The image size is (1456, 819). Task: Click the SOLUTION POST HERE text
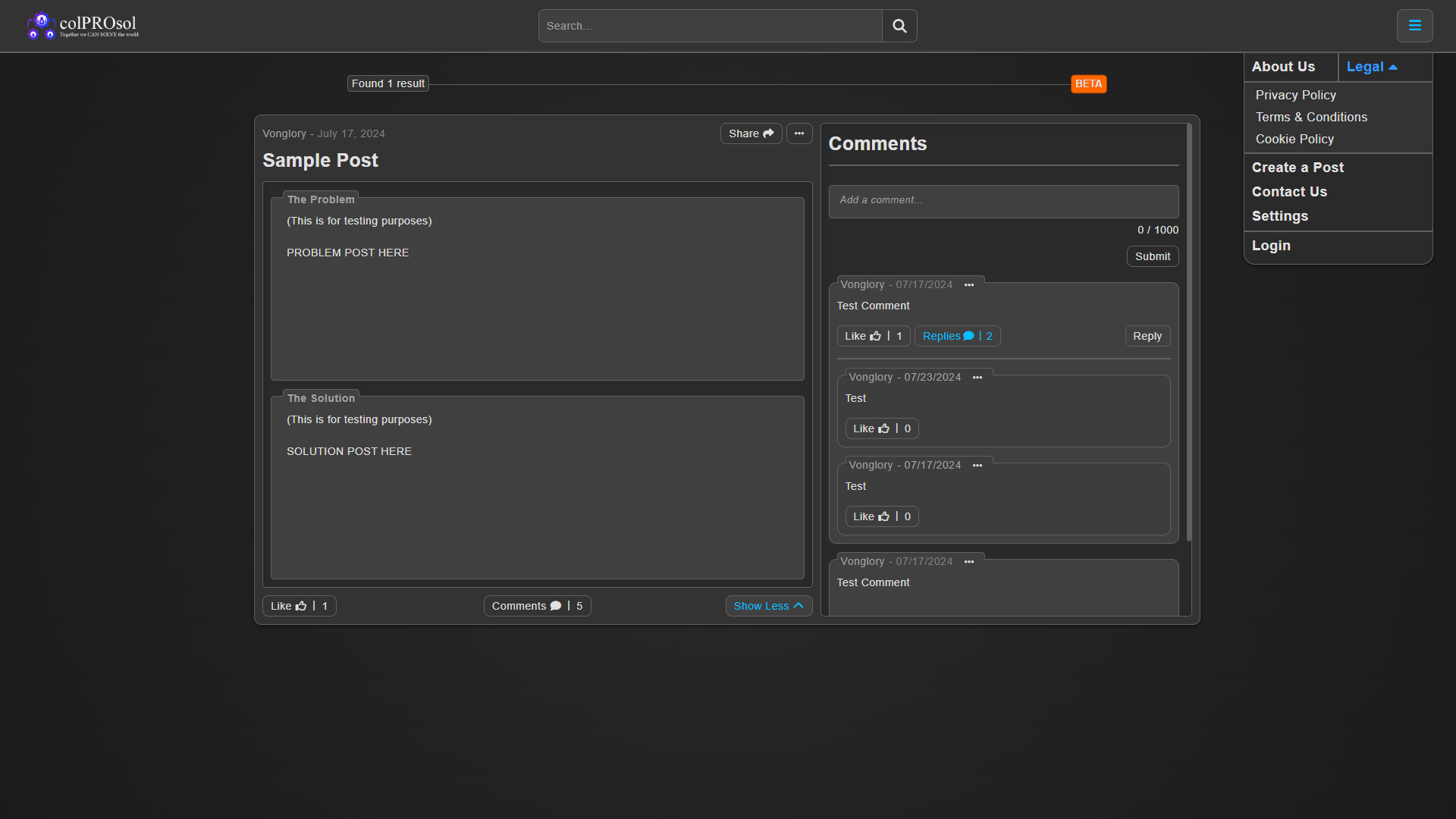[x=349, y=451]
